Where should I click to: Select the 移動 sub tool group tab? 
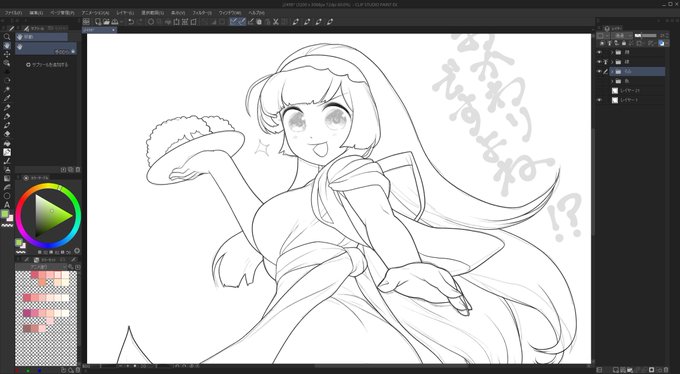[x=42, y=37]
